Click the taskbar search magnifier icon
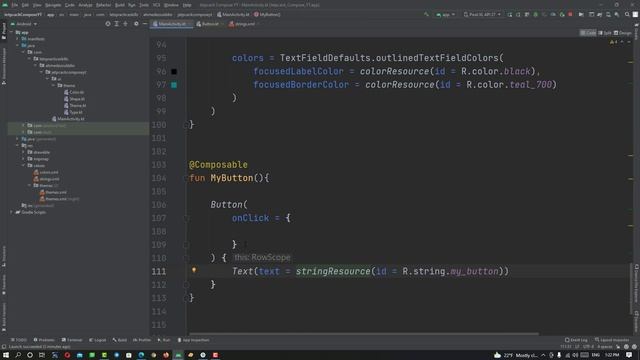Viewport: 640px width, 360px height. pos(18,355)
